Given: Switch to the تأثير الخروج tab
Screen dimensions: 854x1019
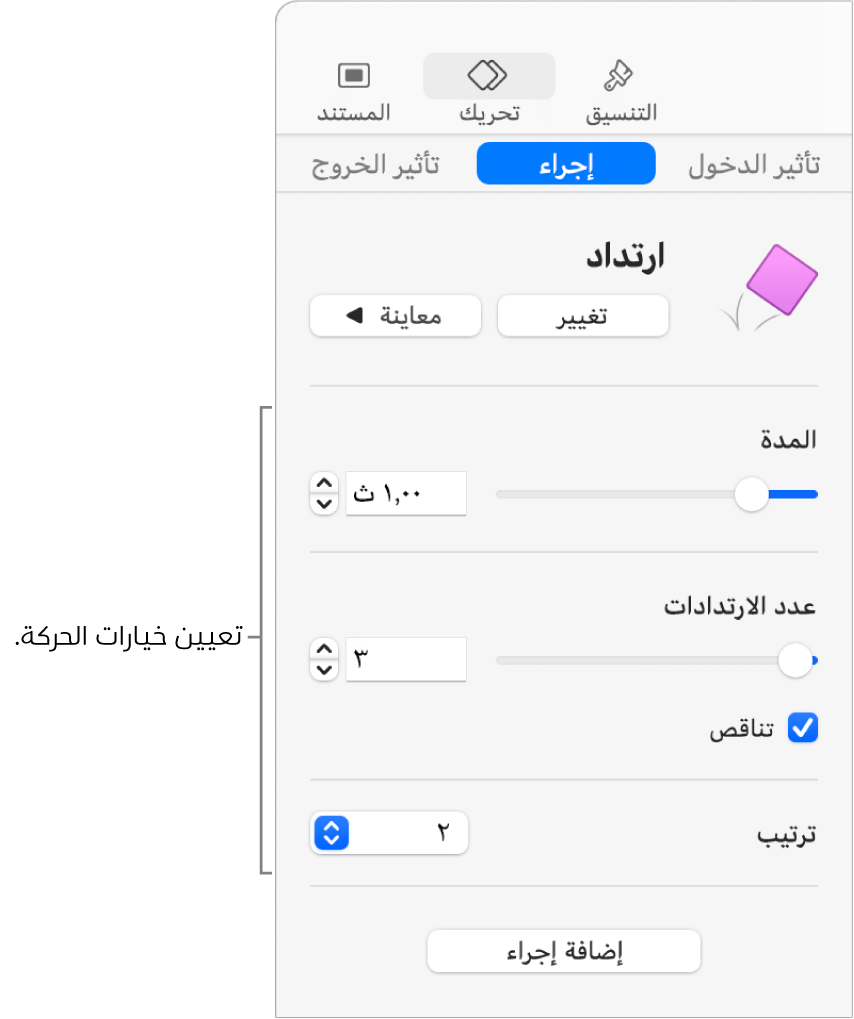Looking at the screenshot, I should tap(375, 165).
